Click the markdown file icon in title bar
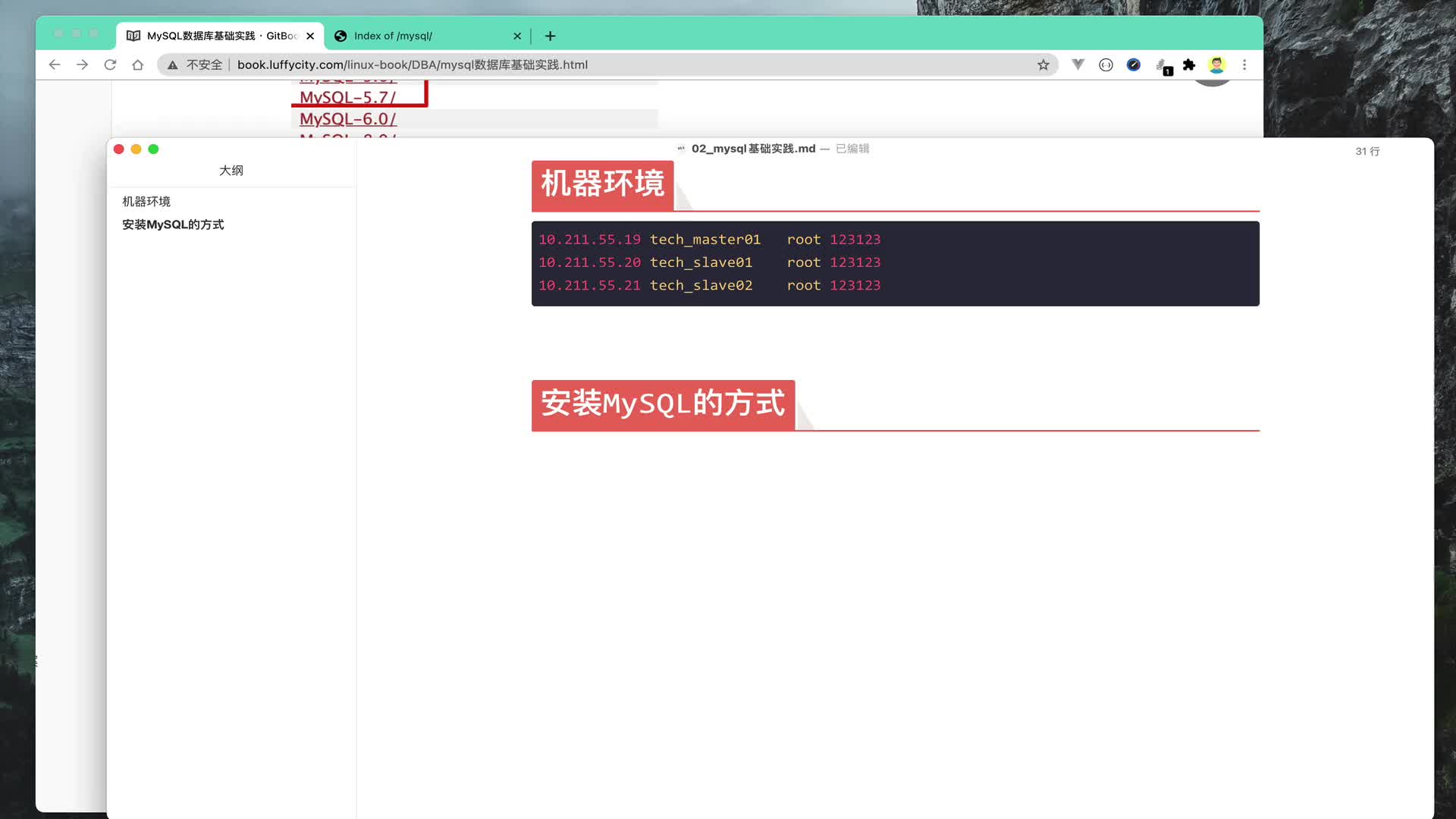The height and width of the screenshot is (819, 1456). pyautogui.click(x=681, y=149)
